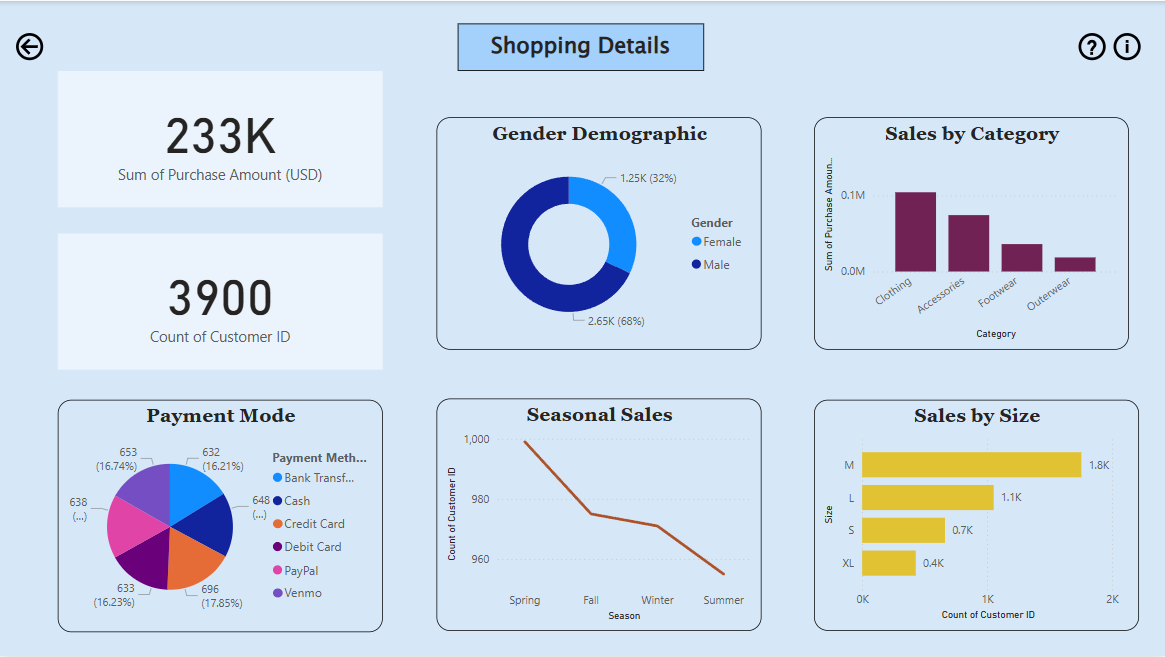Click the Credit Card legend entry

[308, 524]
